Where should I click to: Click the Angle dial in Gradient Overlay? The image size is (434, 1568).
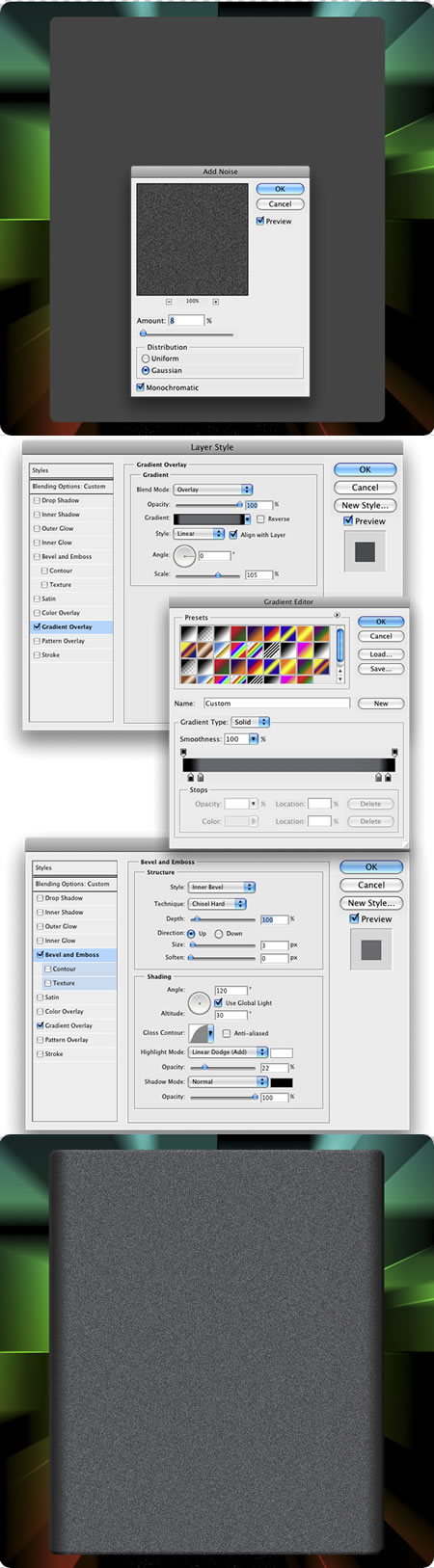pos(185,555)
